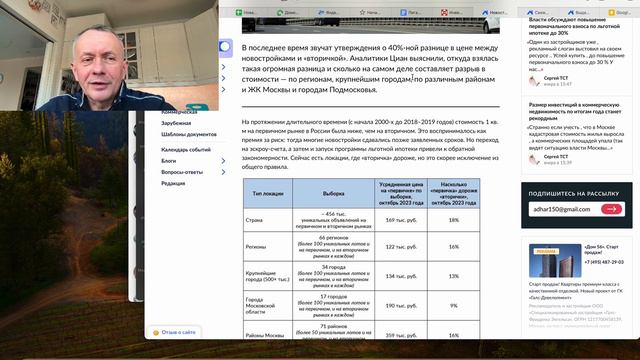Select the Страна row cell
Screen dimensions: 640x360
pos(268,220)
